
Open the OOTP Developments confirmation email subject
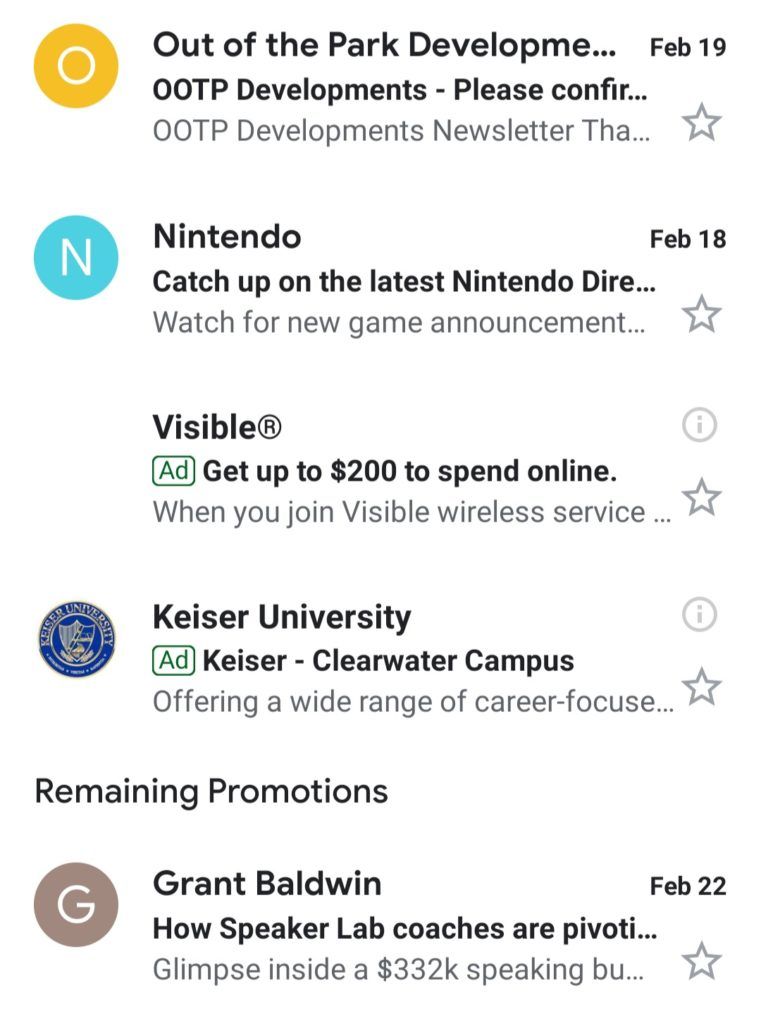tap(400, 90)
